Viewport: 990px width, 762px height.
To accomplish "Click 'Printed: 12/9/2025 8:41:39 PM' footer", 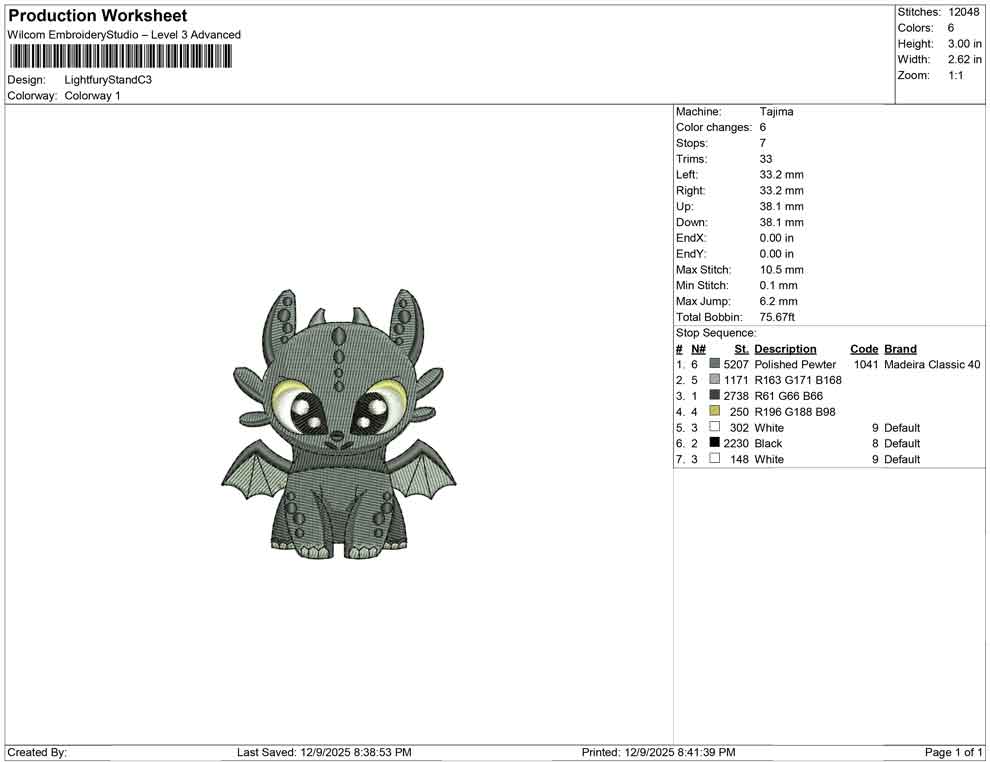I will (x=659, y=752).
